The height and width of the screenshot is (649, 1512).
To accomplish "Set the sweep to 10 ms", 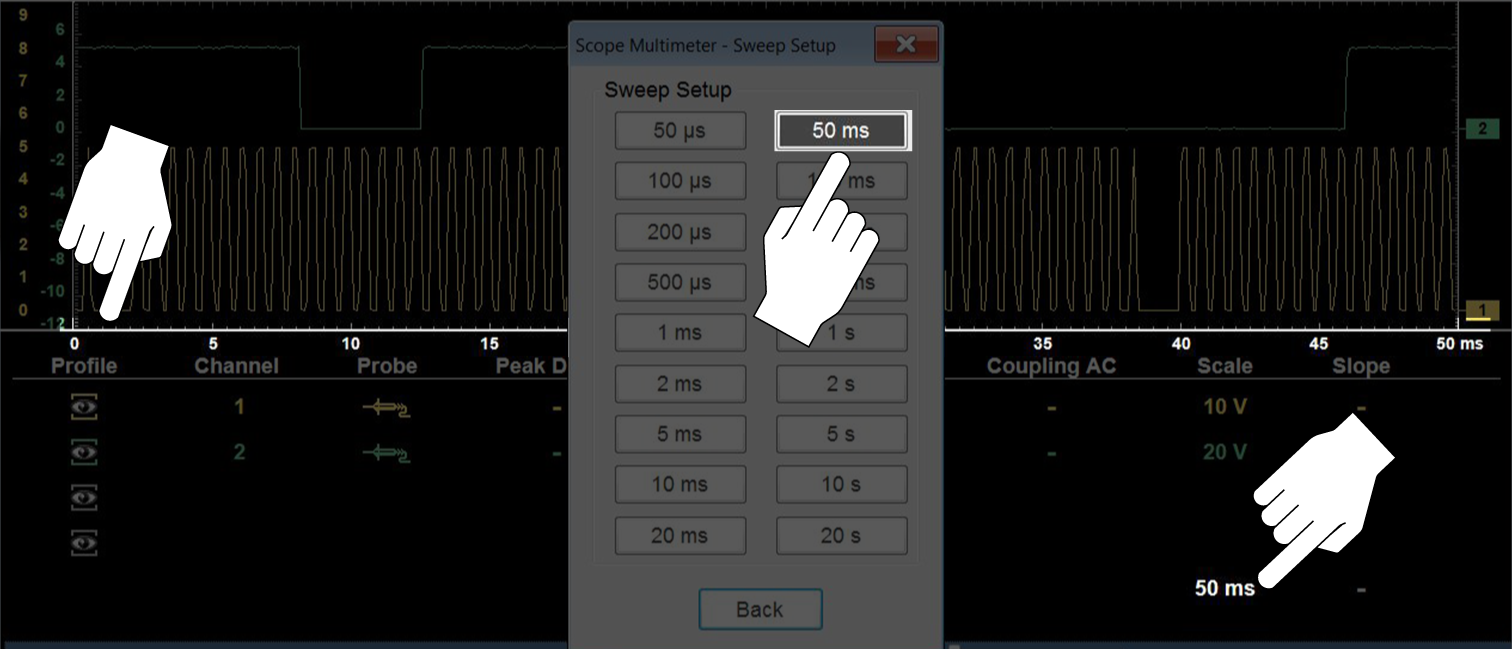I will (x=680, y=484).
